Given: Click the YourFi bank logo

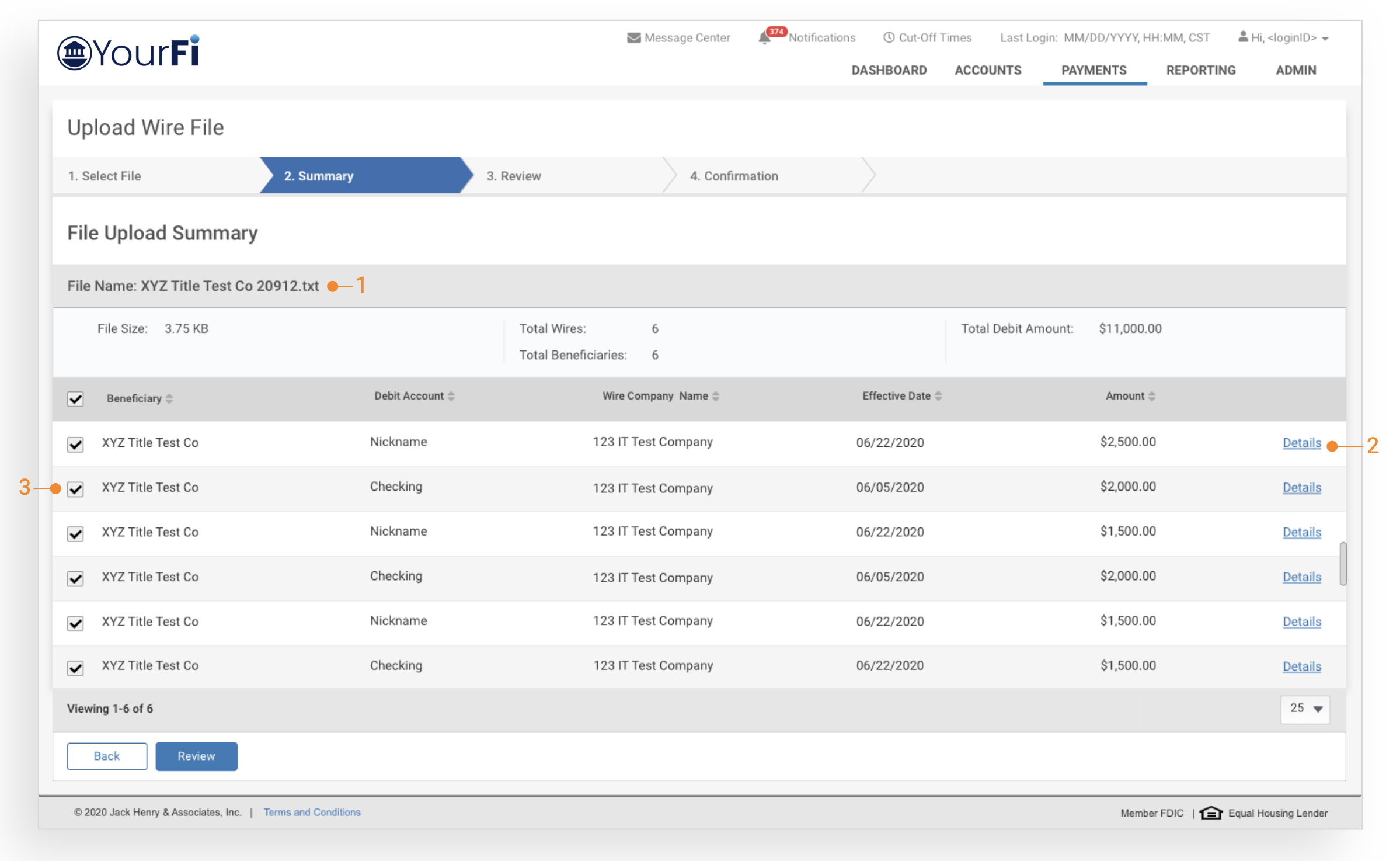Looking at the screenshot, I should (x=128, y=53).
